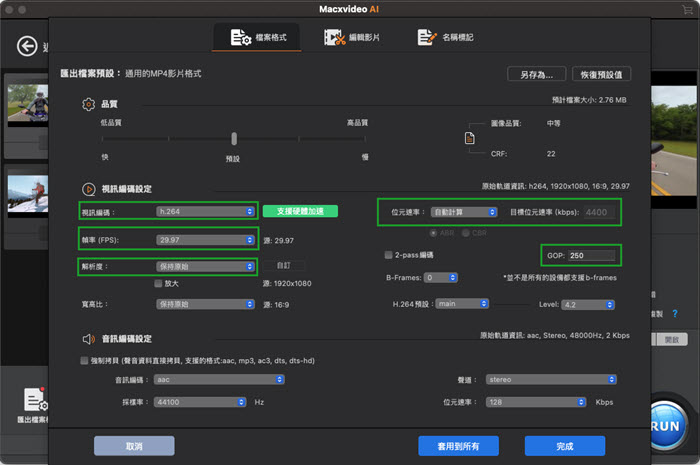700x465 pixels.
Task: Click the edit video scissors icon
Action: 334,37
